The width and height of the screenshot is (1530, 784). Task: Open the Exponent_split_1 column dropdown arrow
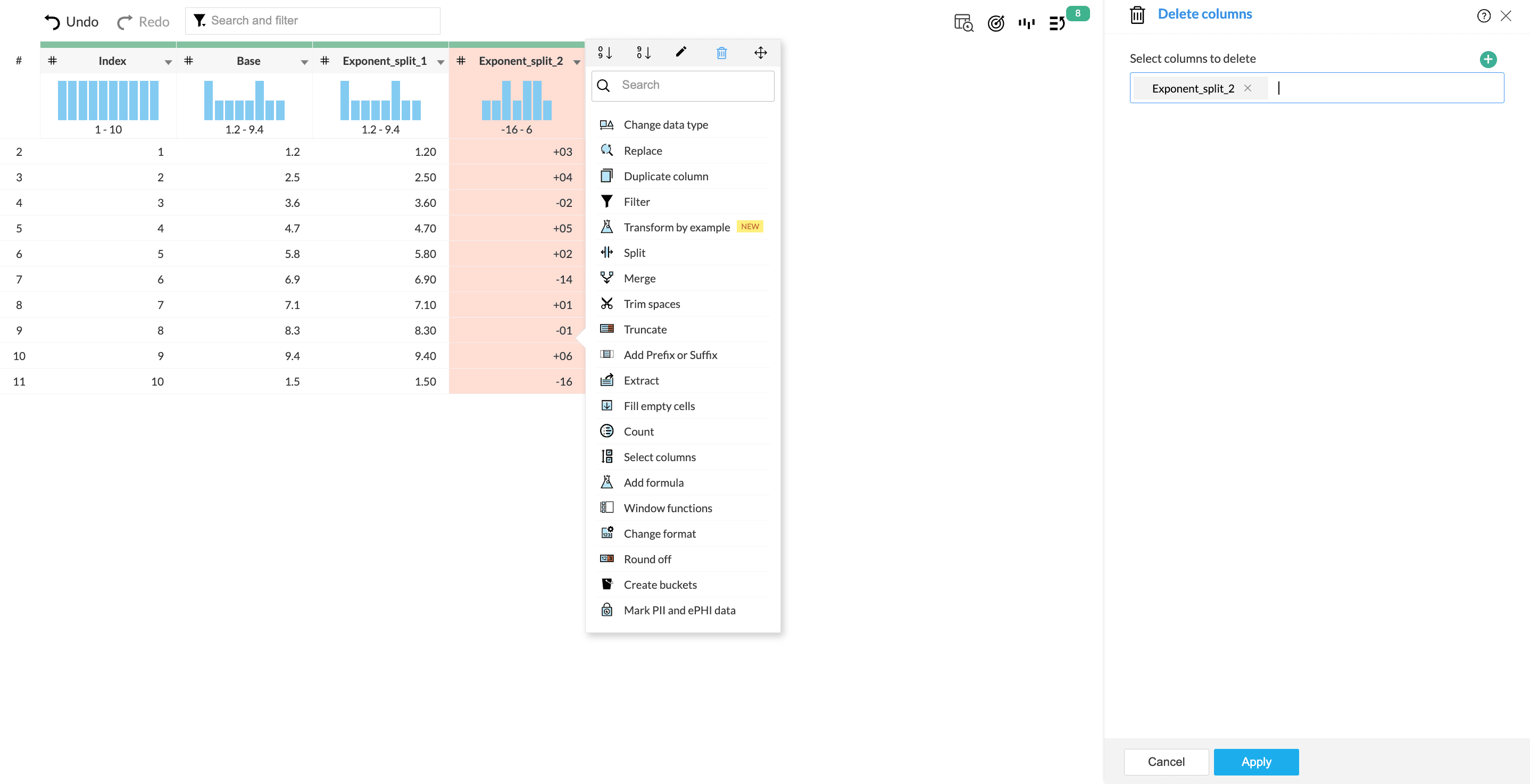(x=440, y=62)
